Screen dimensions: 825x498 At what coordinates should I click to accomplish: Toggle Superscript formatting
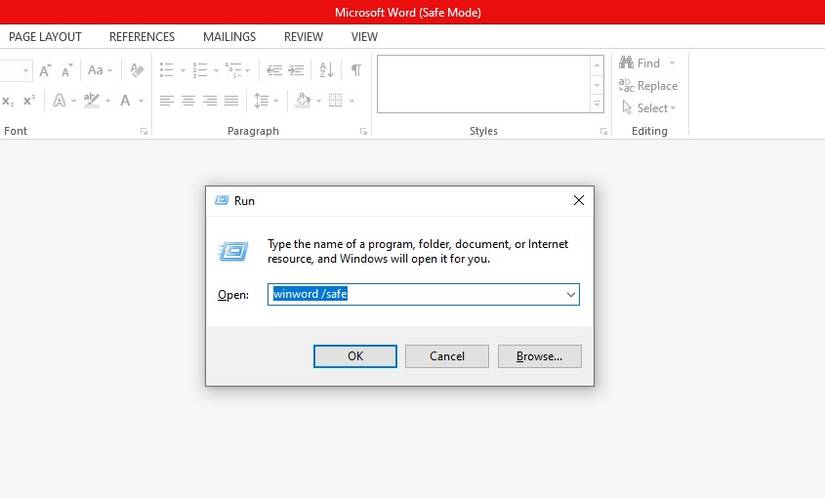29,100
